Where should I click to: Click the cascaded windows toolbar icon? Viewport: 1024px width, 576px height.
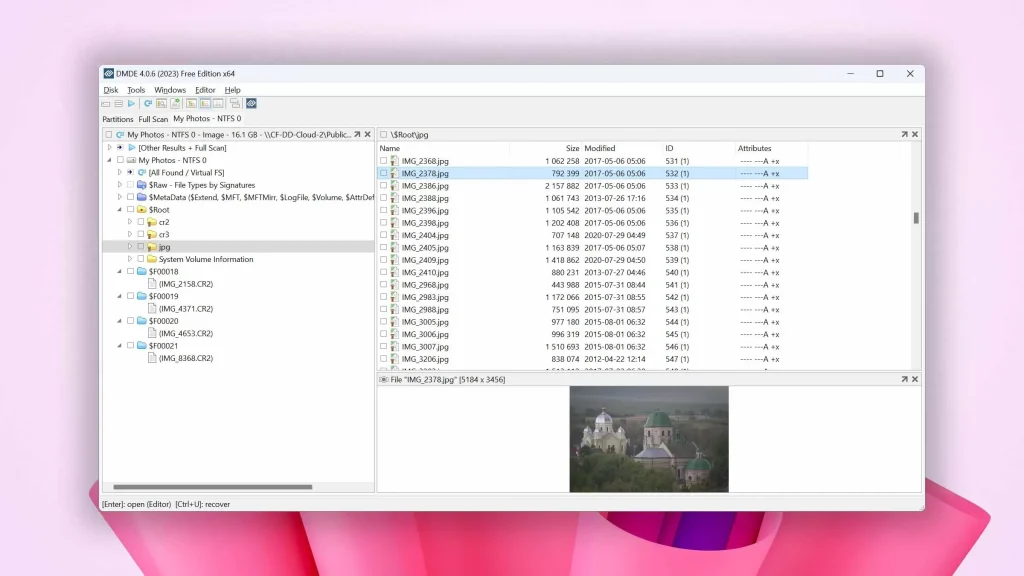[235, 104]
